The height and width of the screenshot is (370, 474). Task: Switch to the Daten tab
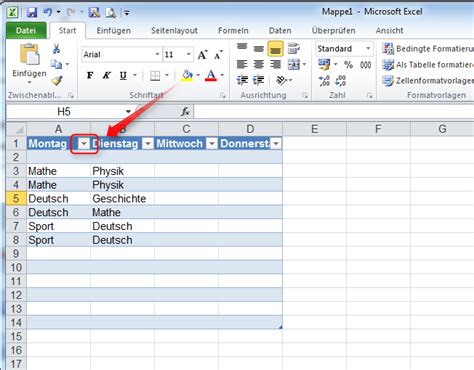coord(280,31)
